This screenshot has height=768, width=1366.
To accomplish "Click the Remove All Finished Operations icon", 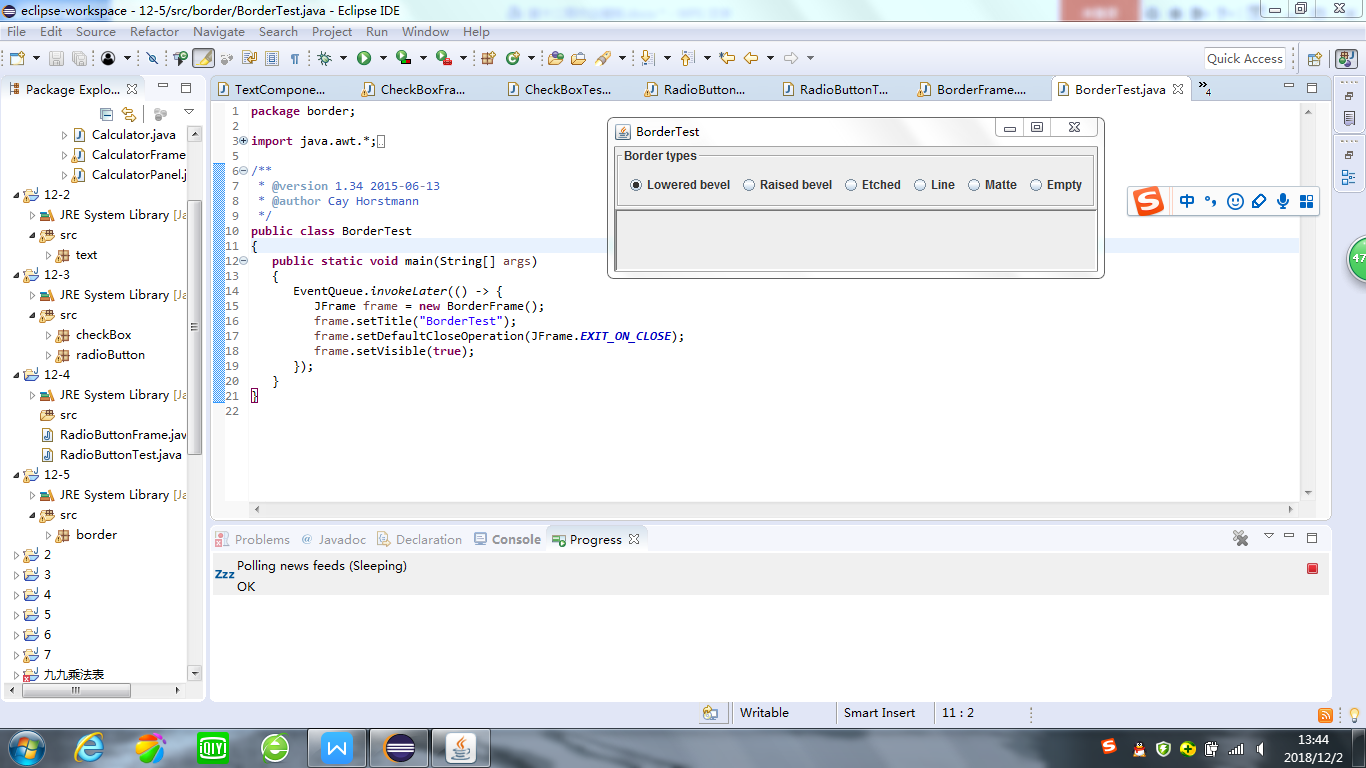I will click(x=1241, y=538).
